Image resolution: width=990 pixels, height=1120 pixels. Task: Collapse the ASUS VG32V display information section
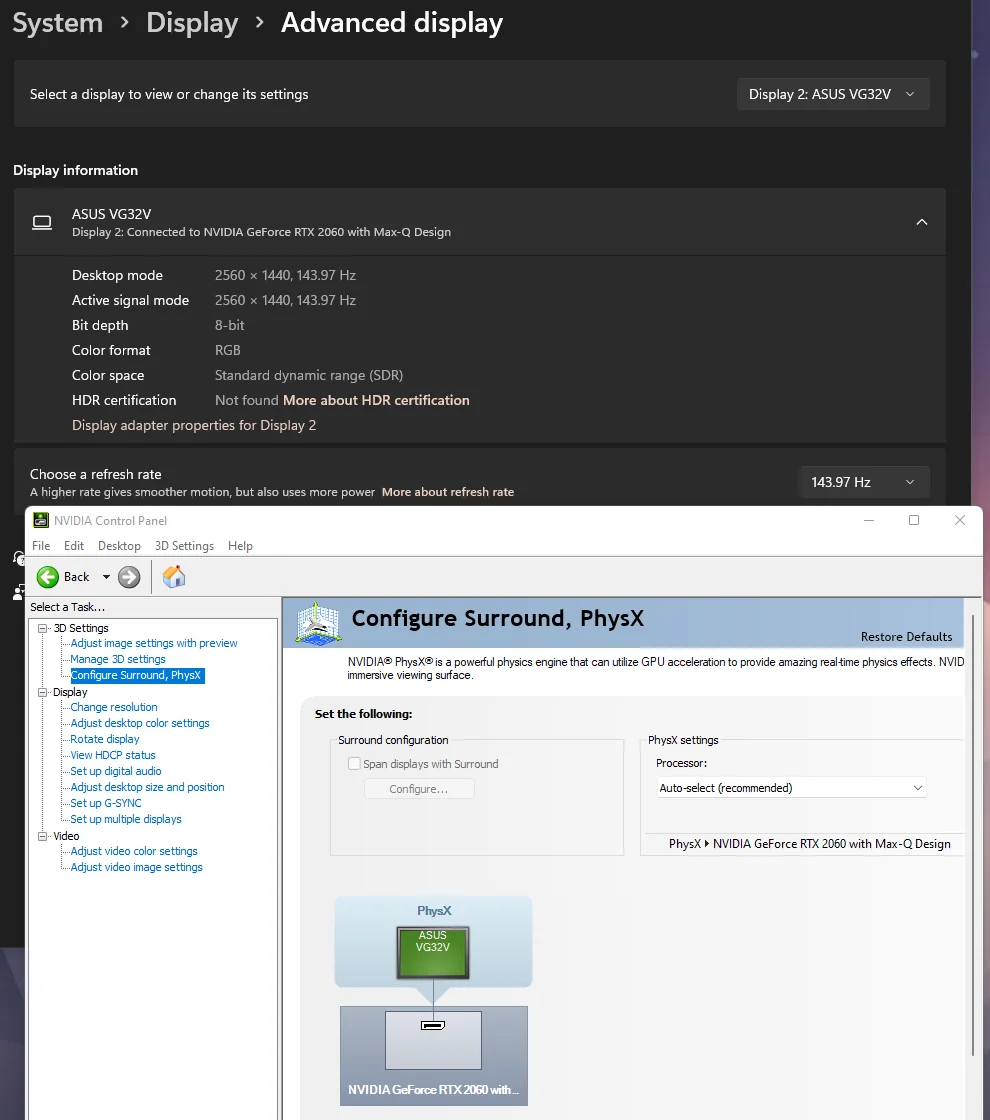pyautogui.click(x=922, y=222)
